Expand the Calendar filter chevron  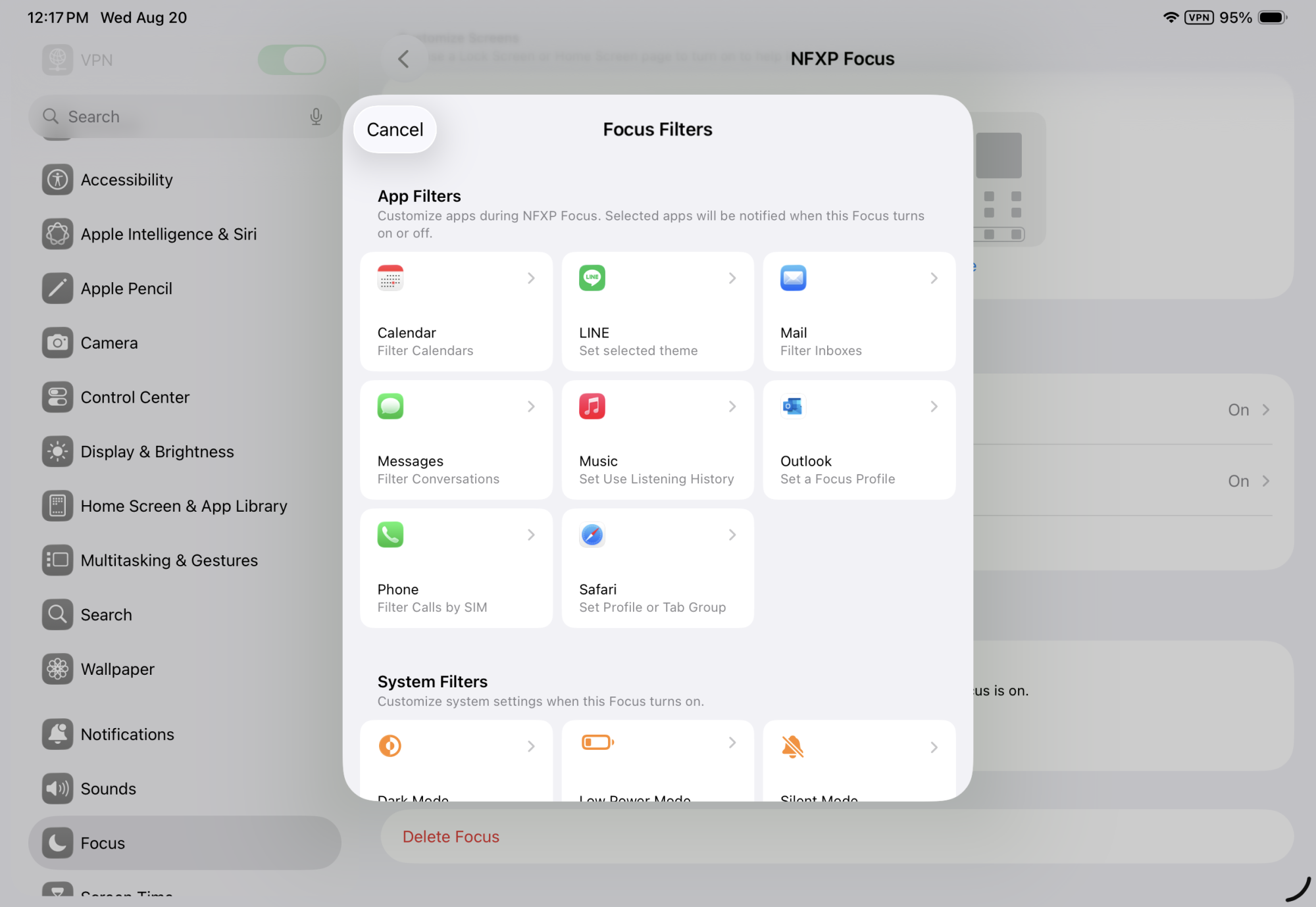pos(531,278)
